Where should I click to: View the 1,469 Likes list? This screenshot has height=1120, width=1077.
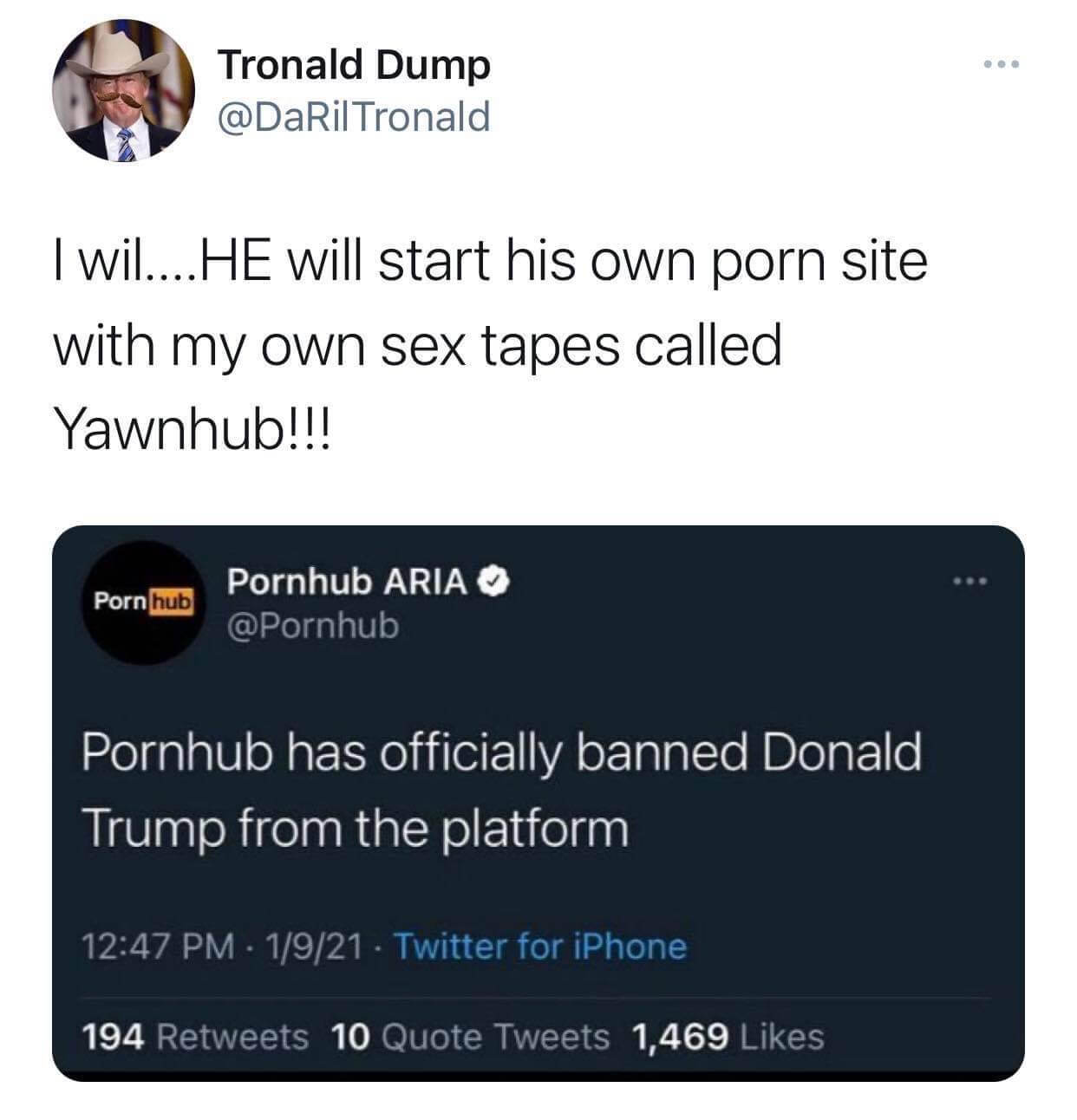coord(728,1036)
